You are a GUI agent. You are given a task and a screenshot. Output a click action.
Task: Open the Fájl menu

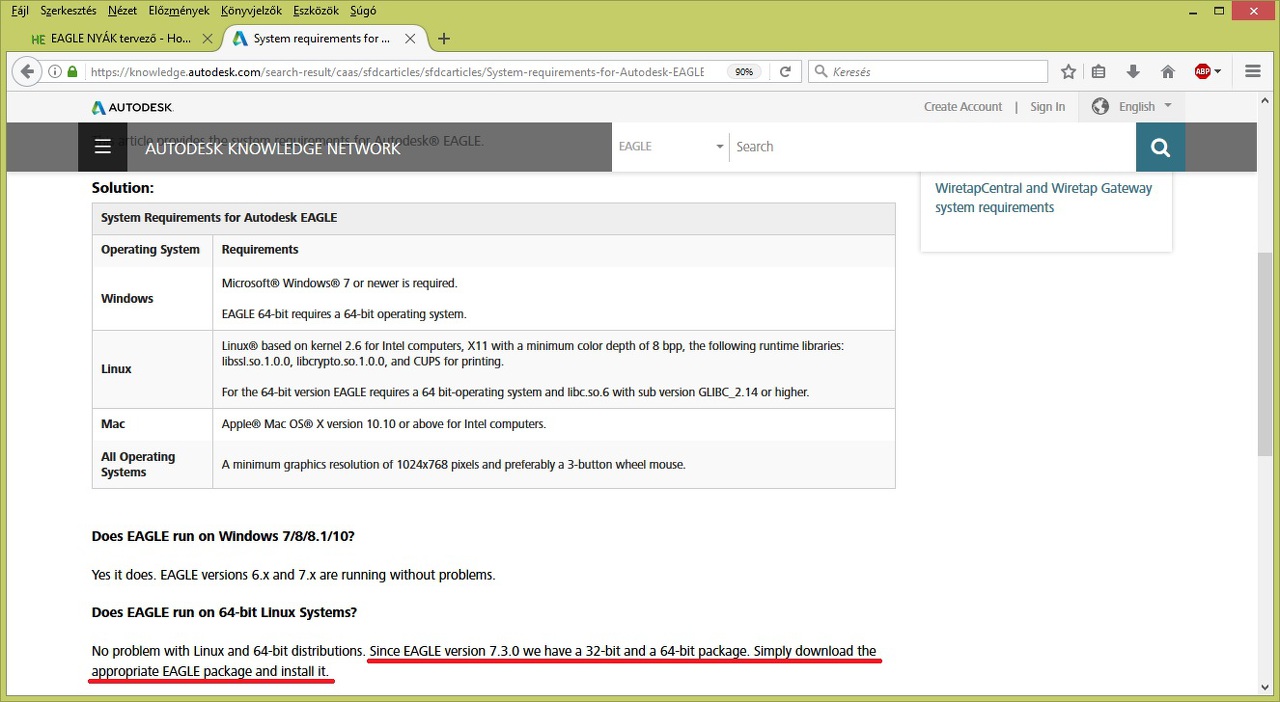click(19, 10)
